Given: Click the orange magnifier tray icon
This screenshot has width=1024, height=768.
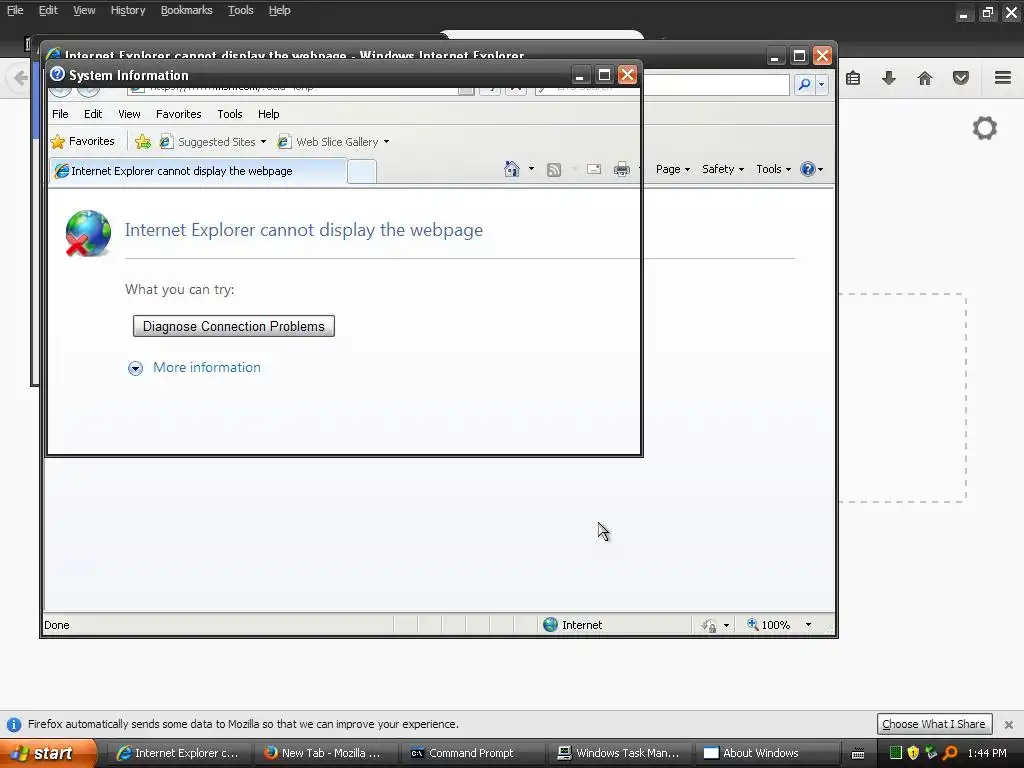Looking at the screenshot, I should click(950, 753).
